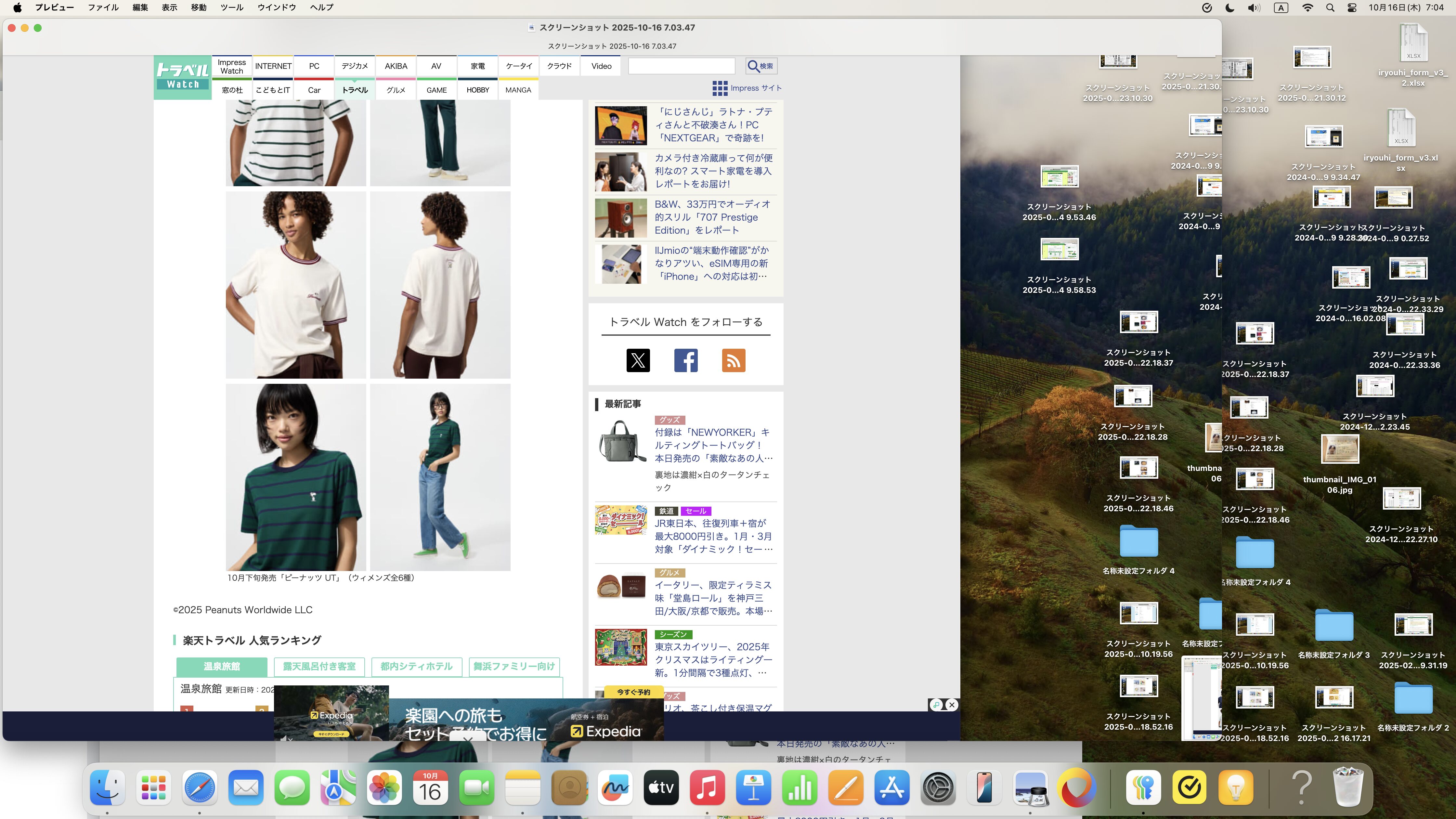The height and width of the screenshot is (819, 1456).
Task: Click the 検索 search button
Action: point(761,66)
